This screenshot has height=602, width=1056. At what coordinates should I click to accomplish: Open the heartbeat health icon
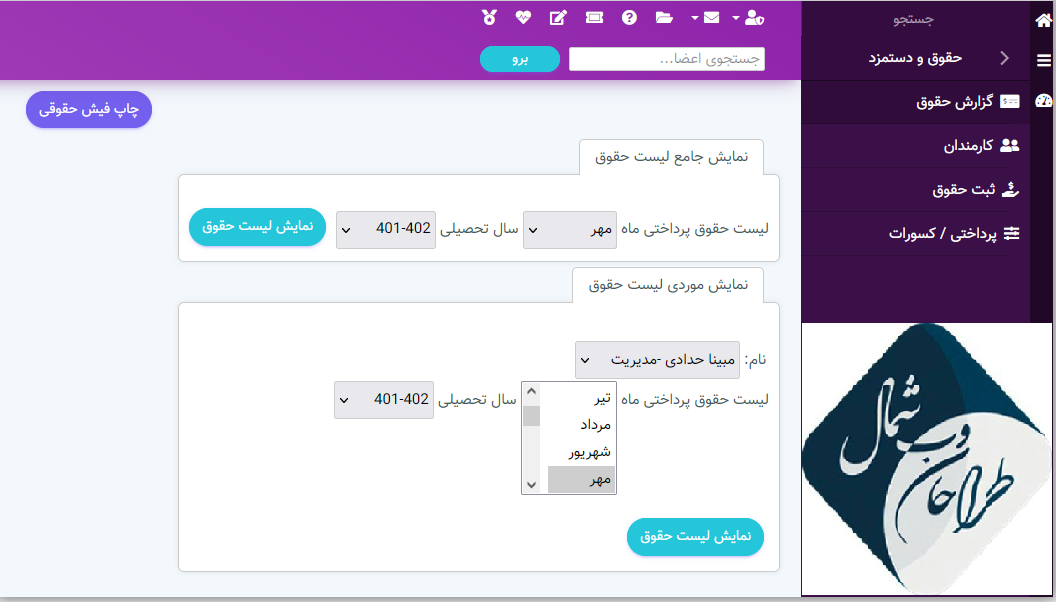click(523, 18)
